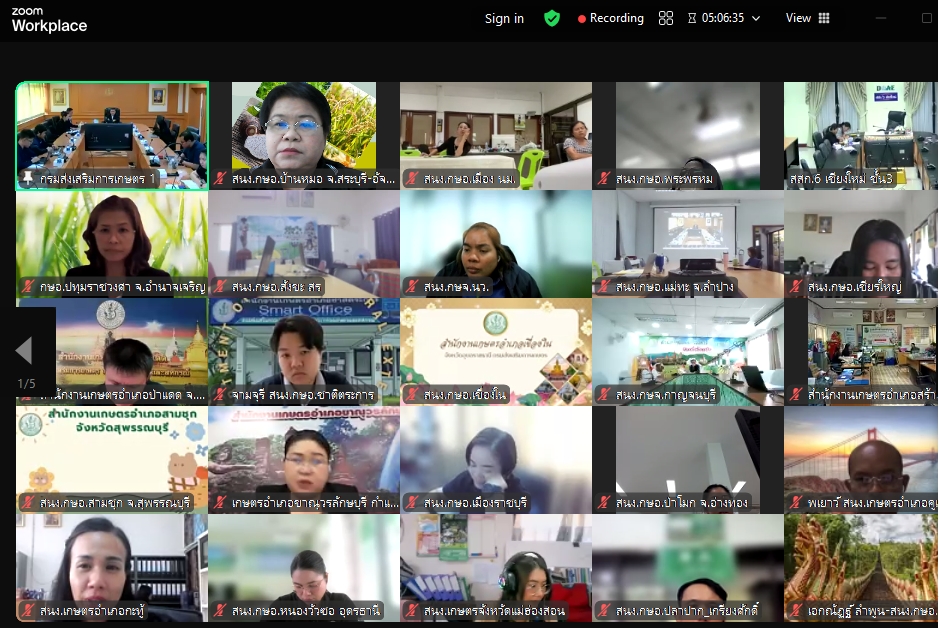
Task: Click the pin icon on กรมส่งเสริมการเกษตร 1
Action: pyautogui.click(x=28, y=179)
